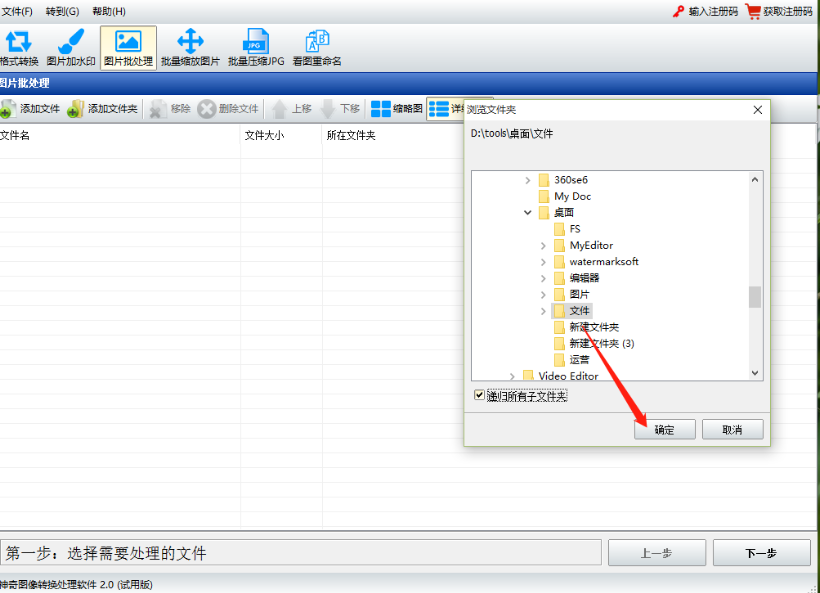This screenshot has width=820, height=593.
Task: Select the 图片加水印 watermark brush tool
Action: [71, 48]
